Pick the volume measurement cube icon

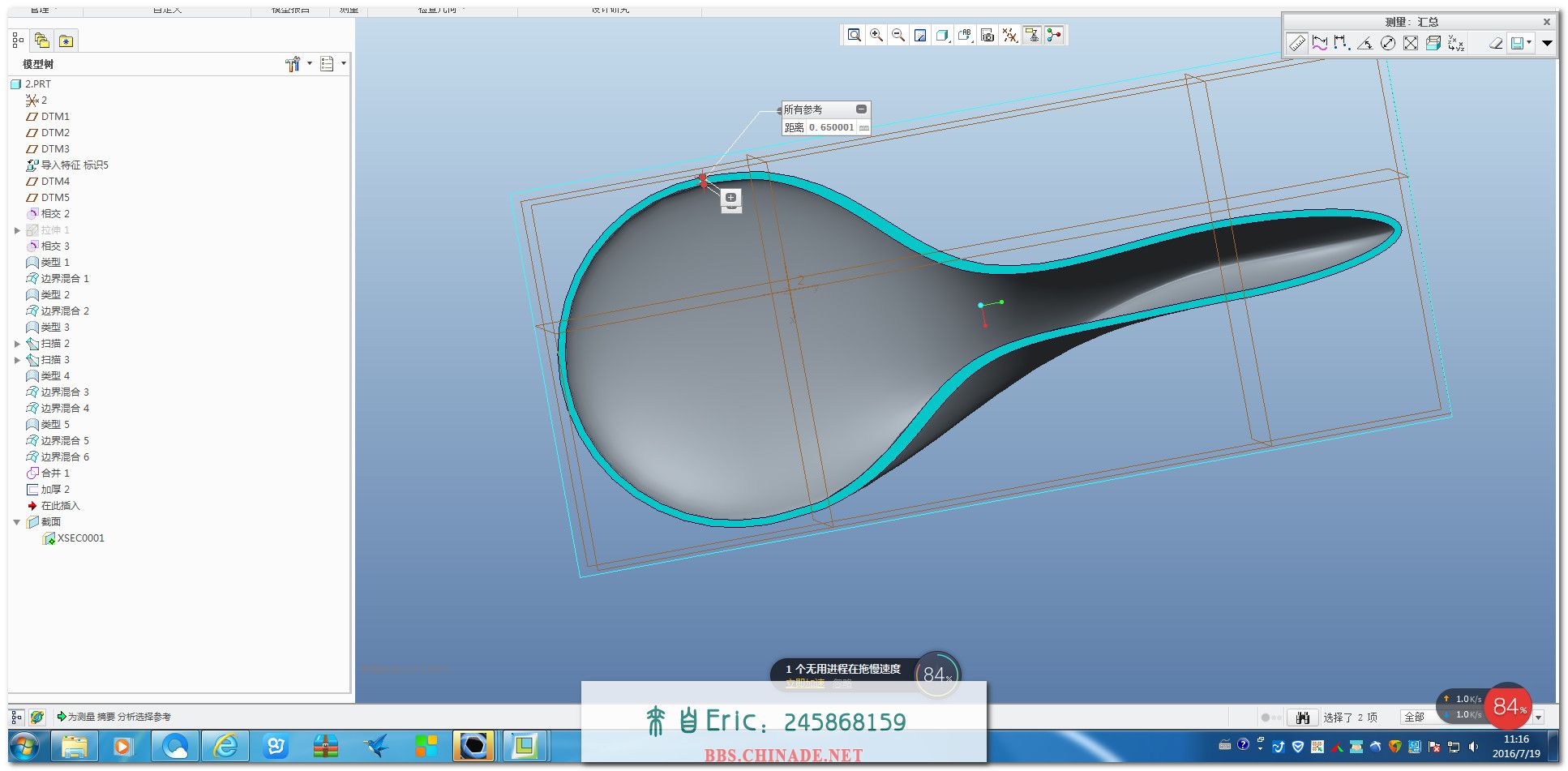(x=1433, y=43)
